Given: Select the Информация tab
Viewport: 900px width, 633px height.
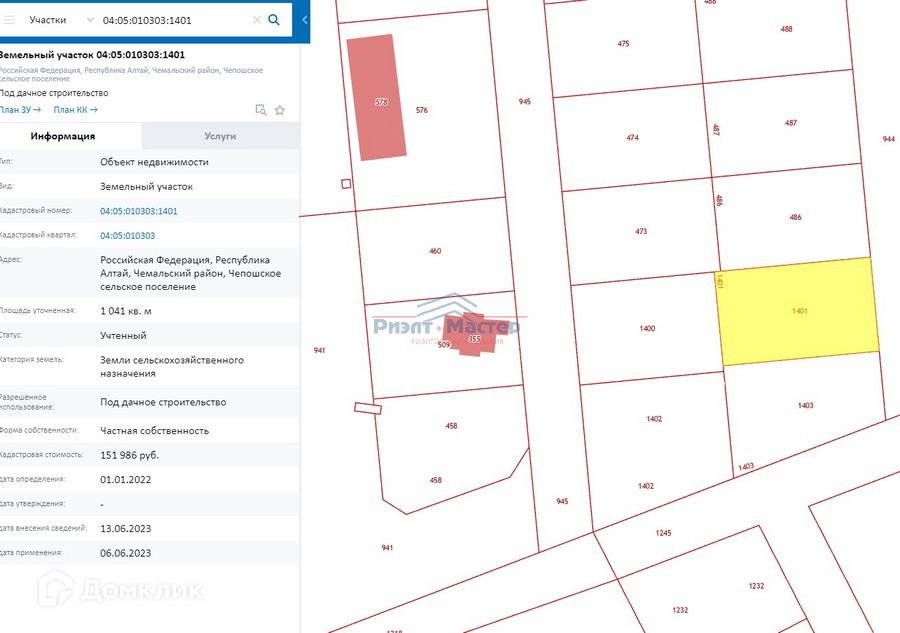Looking at the screenshot, I should [x=63, y=136].
